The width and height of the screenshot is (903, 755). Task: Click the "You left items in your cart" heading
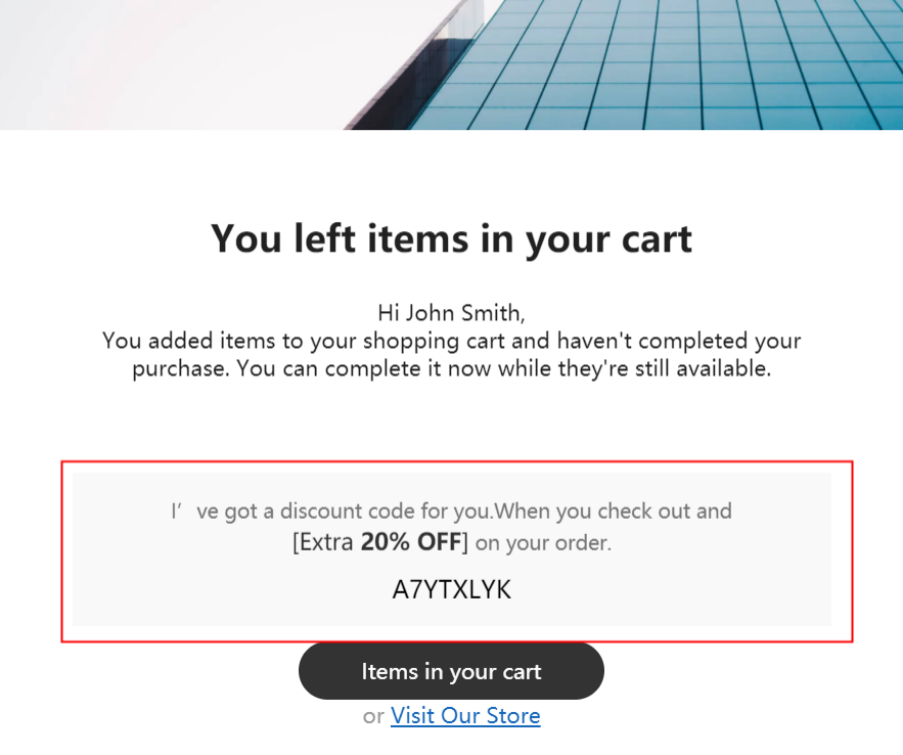click(452, 238)
